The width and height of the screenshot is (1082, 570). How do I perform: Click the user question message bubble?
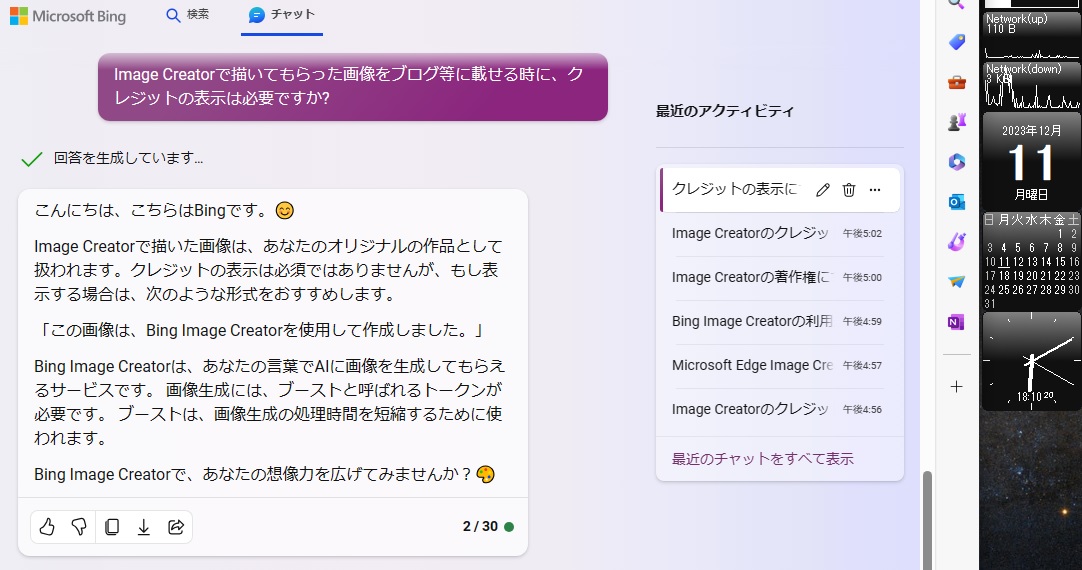(x=353, y=87)
